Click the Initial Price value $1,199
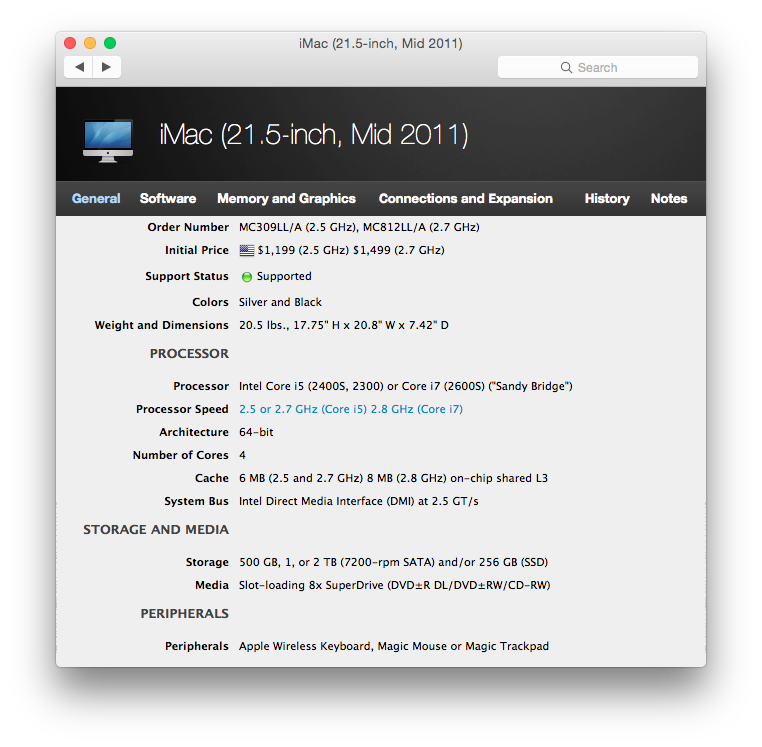The width and height of the screenshot is (762, 747). (x=351, y=250)
